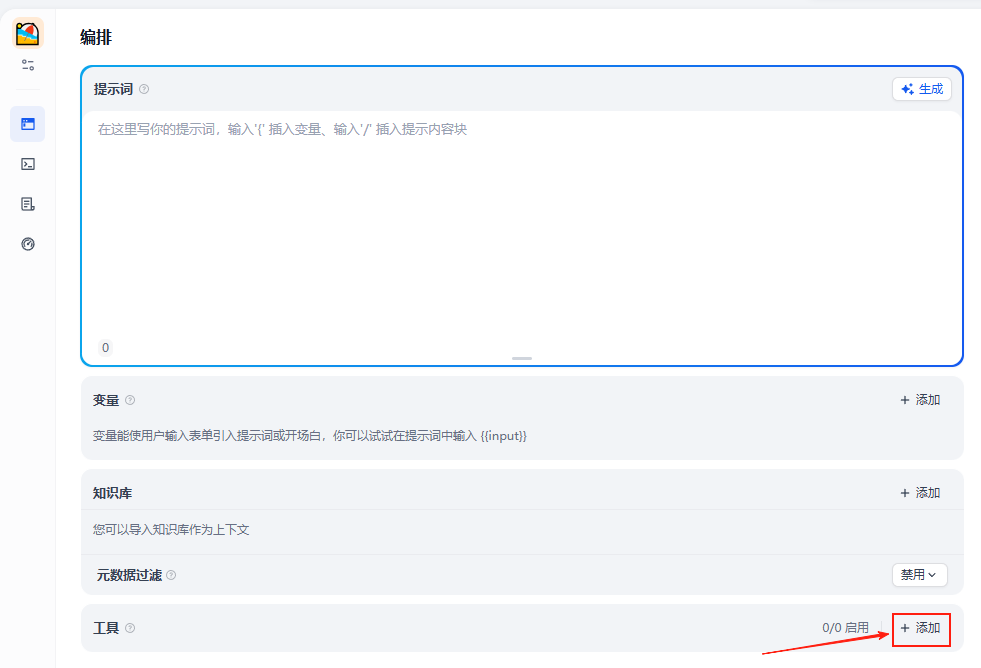Click the 编排 page heading

(96, 38)
